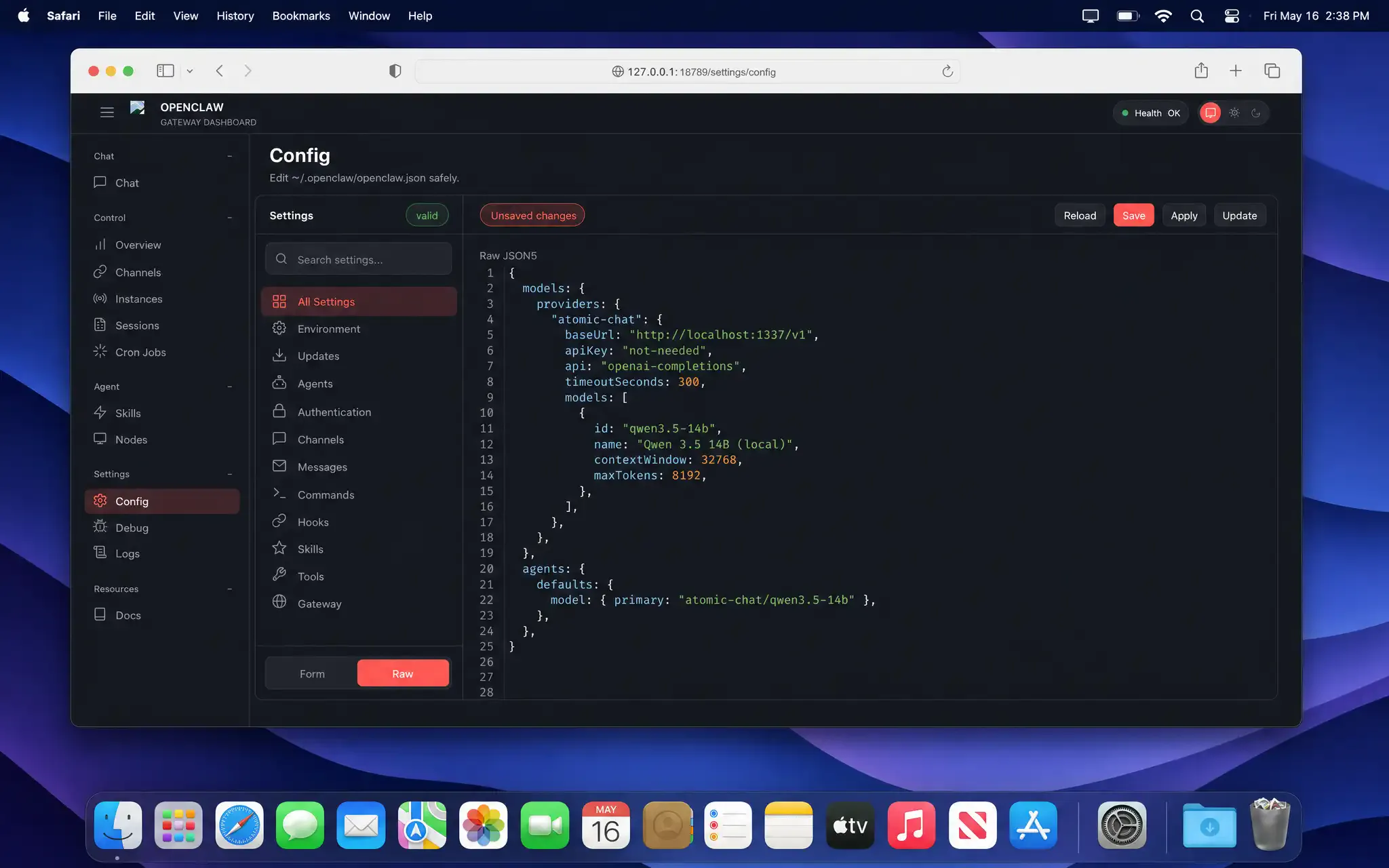Select Config in Settings sidebar section

point(162,501)
